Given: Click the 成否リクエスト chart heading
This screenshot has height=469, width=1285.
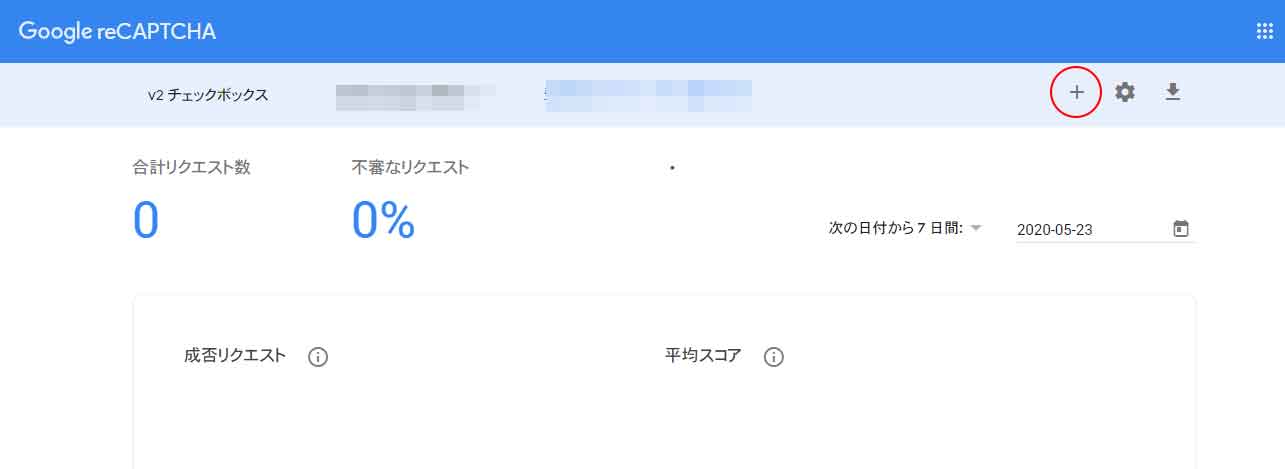Looking at the screenshot, I should 235,356.
